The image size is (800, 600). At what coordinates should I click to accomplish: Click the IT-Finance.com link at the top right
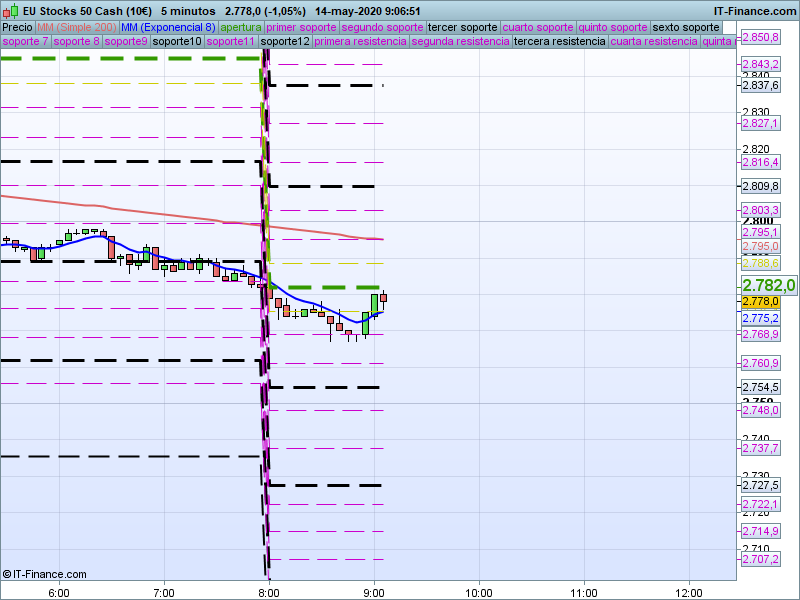[755, 11]
